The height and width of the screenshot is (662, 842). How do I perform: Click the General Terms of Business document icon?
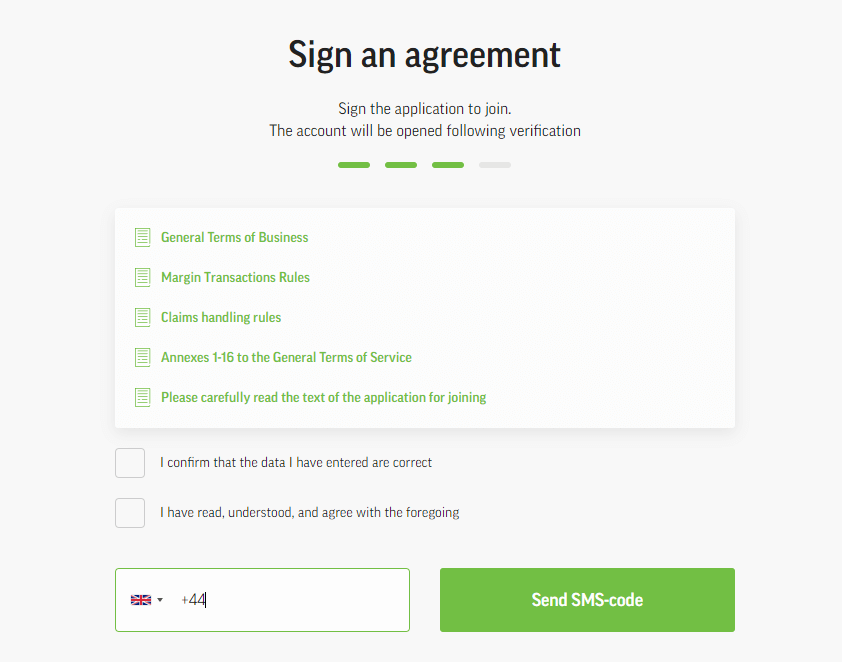tap(142, 237)
